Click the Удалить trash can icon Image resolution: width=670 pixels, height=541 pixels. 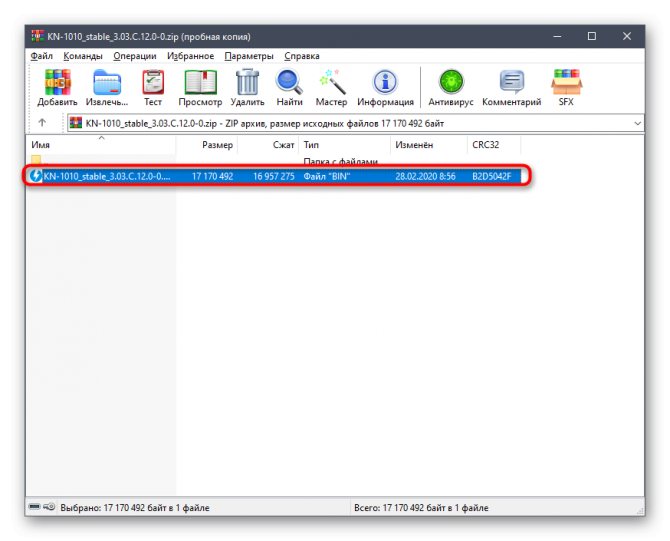tap(247, 88)
